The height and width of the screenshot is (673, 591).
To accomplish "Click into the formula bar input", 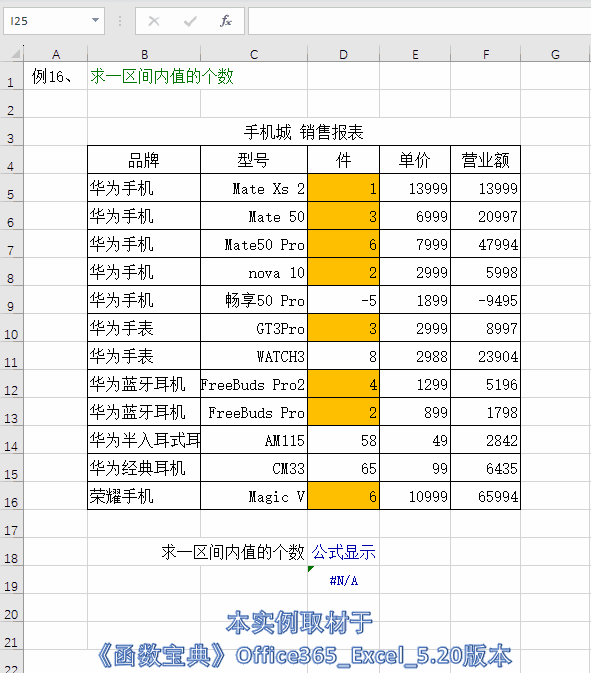I will click(x=419, y=21).
